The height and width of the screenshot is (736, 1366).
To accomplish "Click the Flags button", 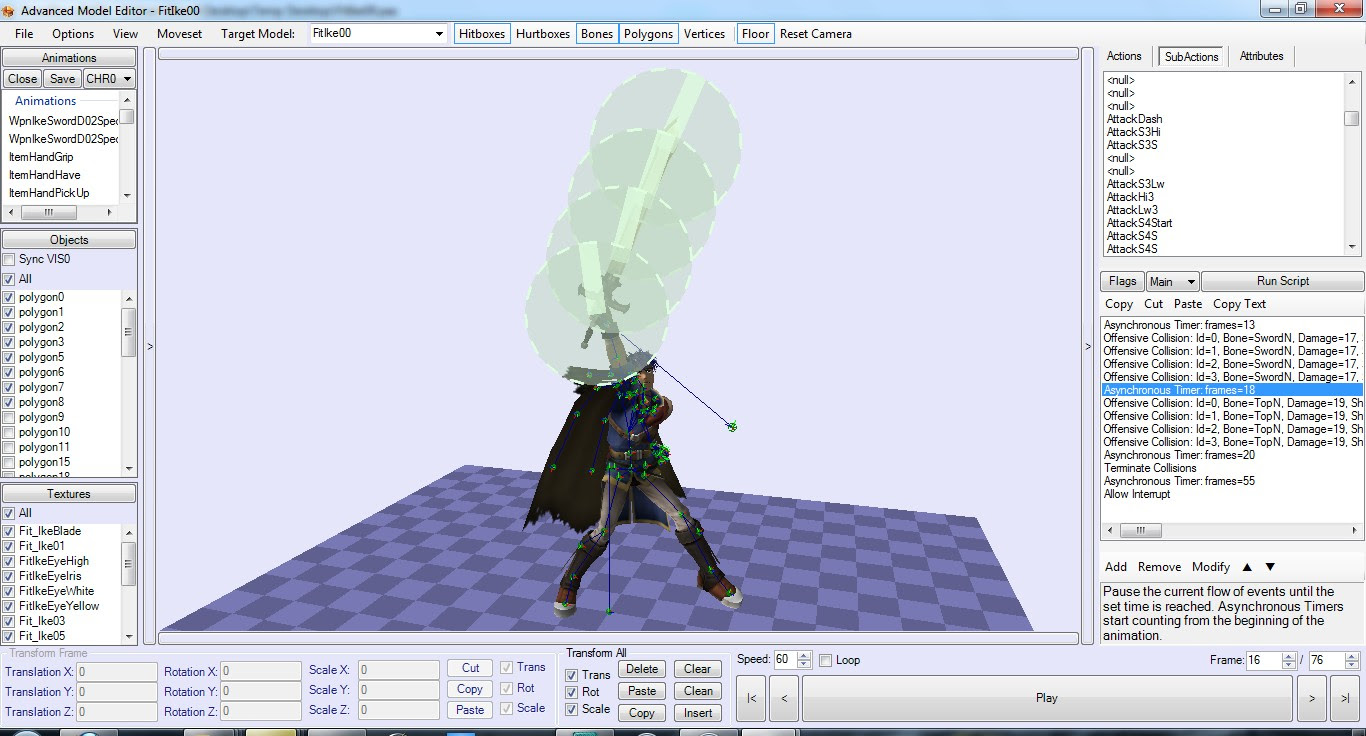I will pos(1122,282).
